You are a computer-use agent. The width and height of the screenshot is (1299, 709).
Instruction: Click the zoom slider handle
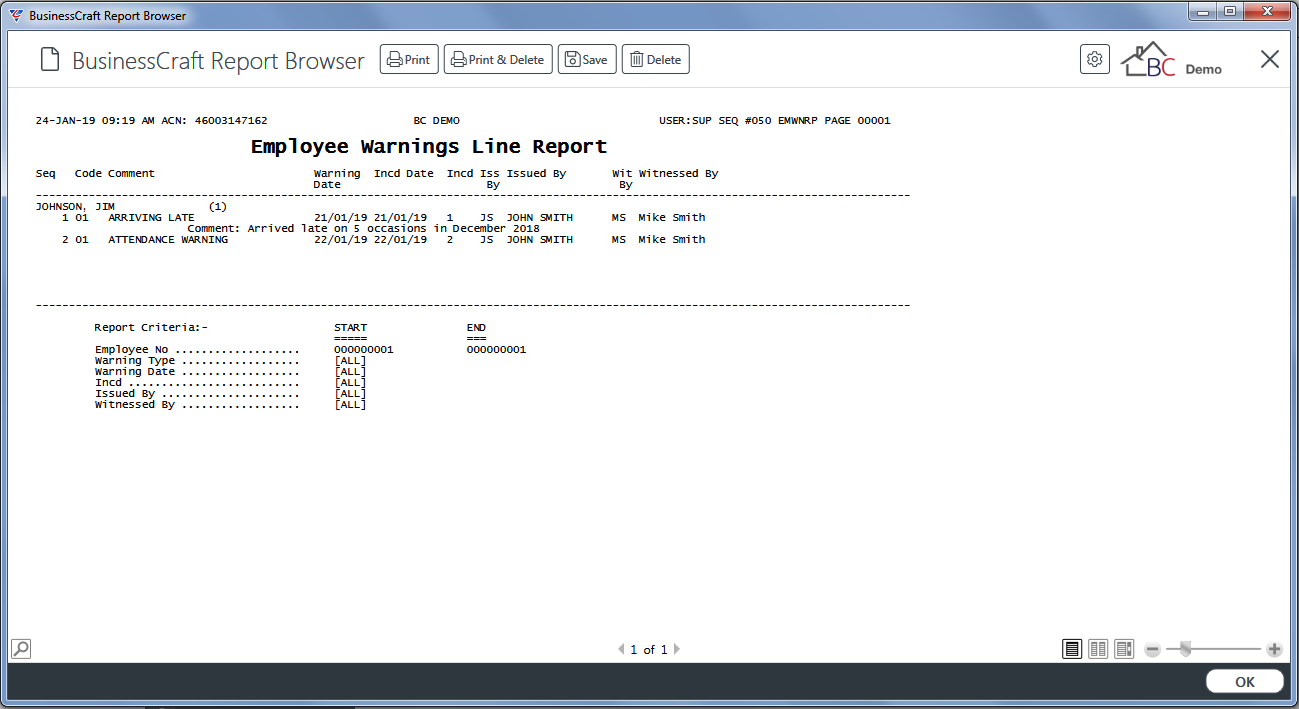[1185, 649]
